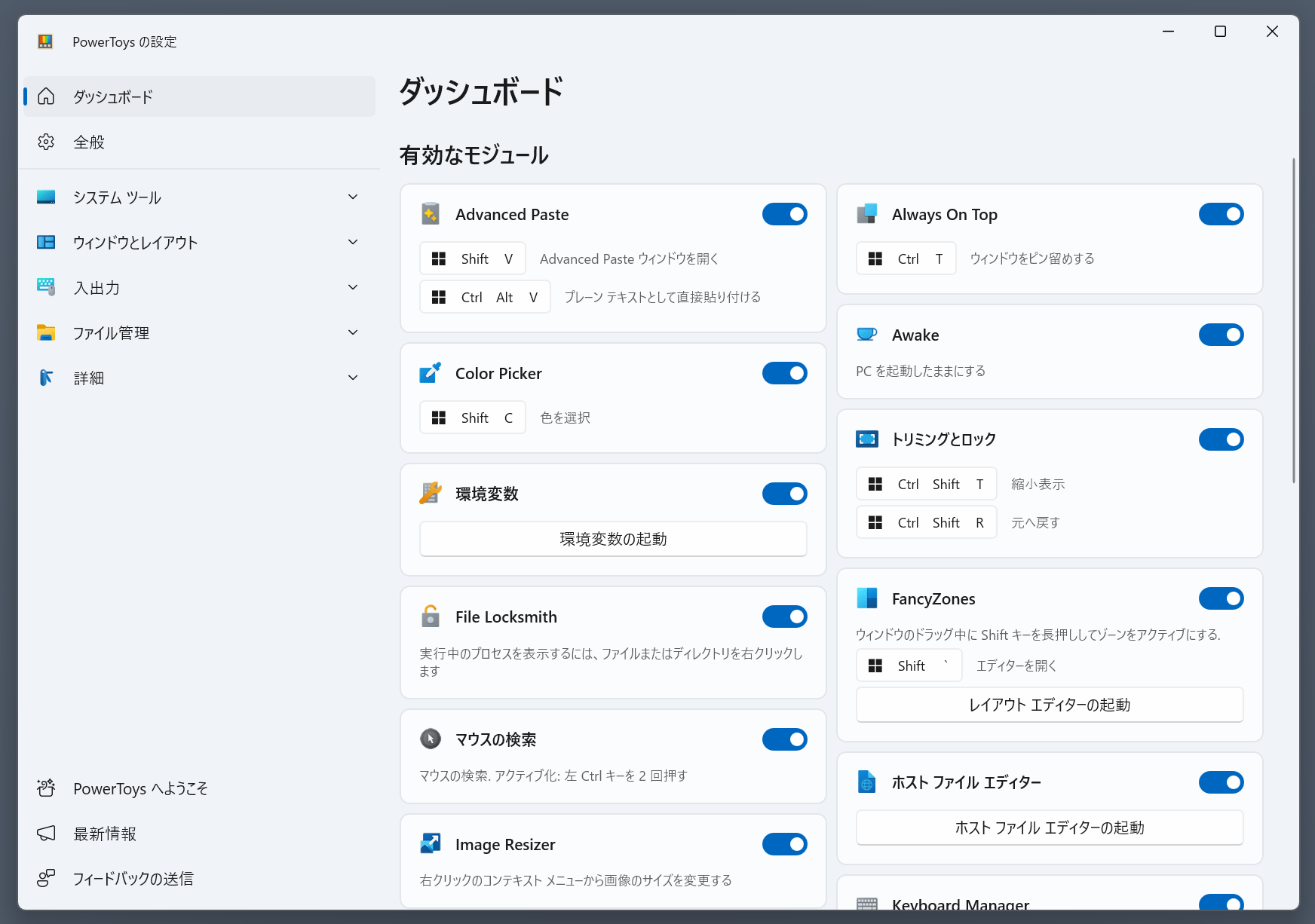Select the ダッシュボード navigation item
Screen dimensions: 1315x924
tap(198, 96)
